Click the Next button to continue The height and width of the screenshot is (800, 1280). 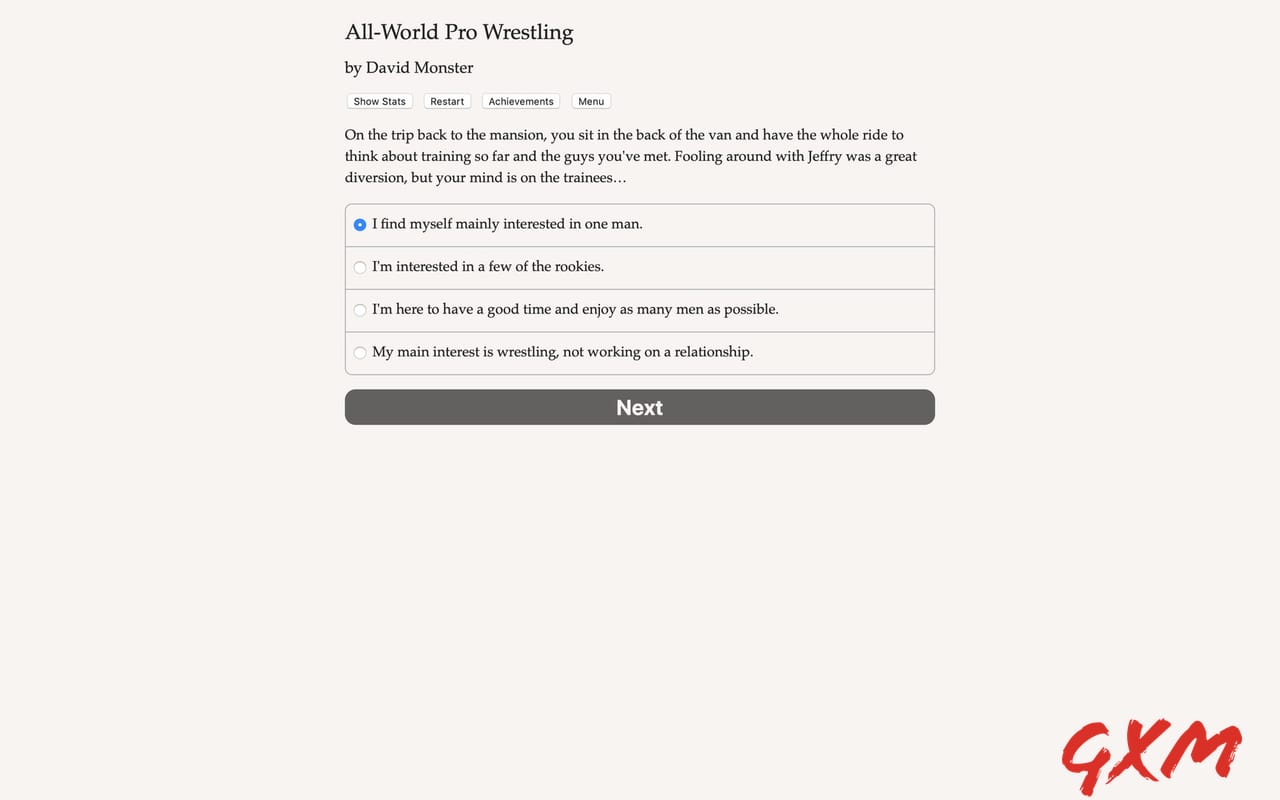coord(639,407)
